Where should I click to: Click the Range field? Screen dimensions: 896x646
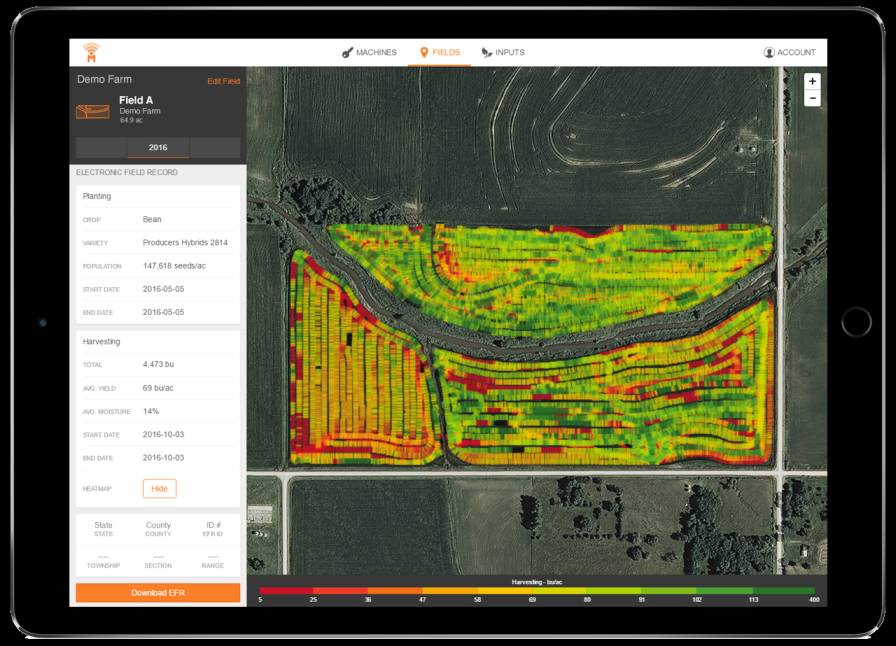tap(213, 561)
